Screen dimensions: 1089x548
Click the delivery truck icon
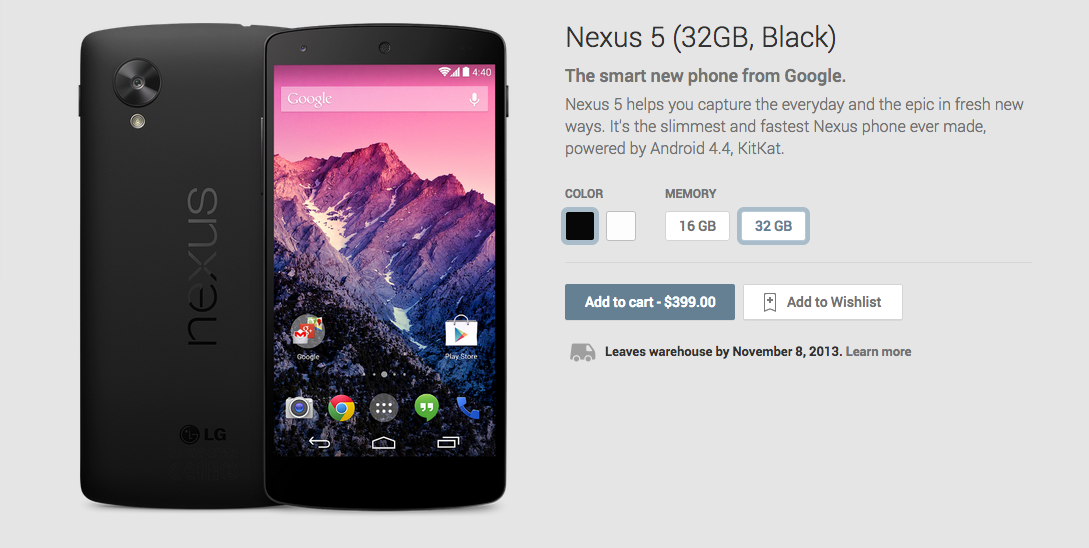(x=583, y=352)
